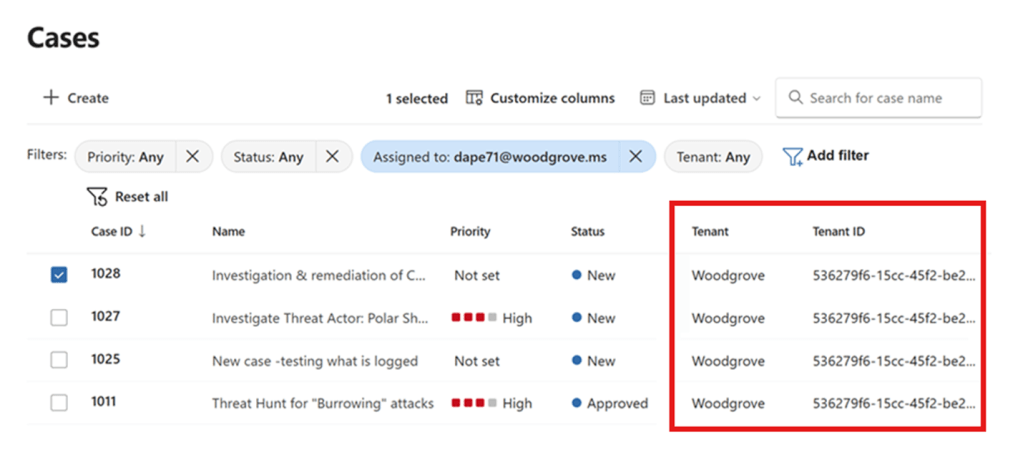Uncheck the case 1028 checkbox
Viewport: 1023px width, 475px height.
(x=59, y=275)
